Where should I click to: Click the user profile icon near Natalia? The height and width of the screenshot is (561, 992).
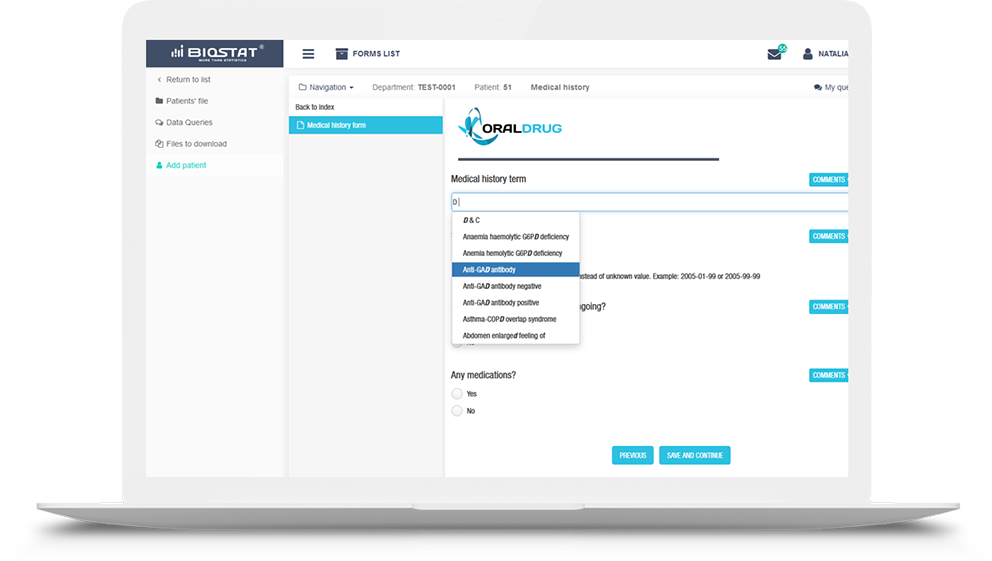point(808,54)
